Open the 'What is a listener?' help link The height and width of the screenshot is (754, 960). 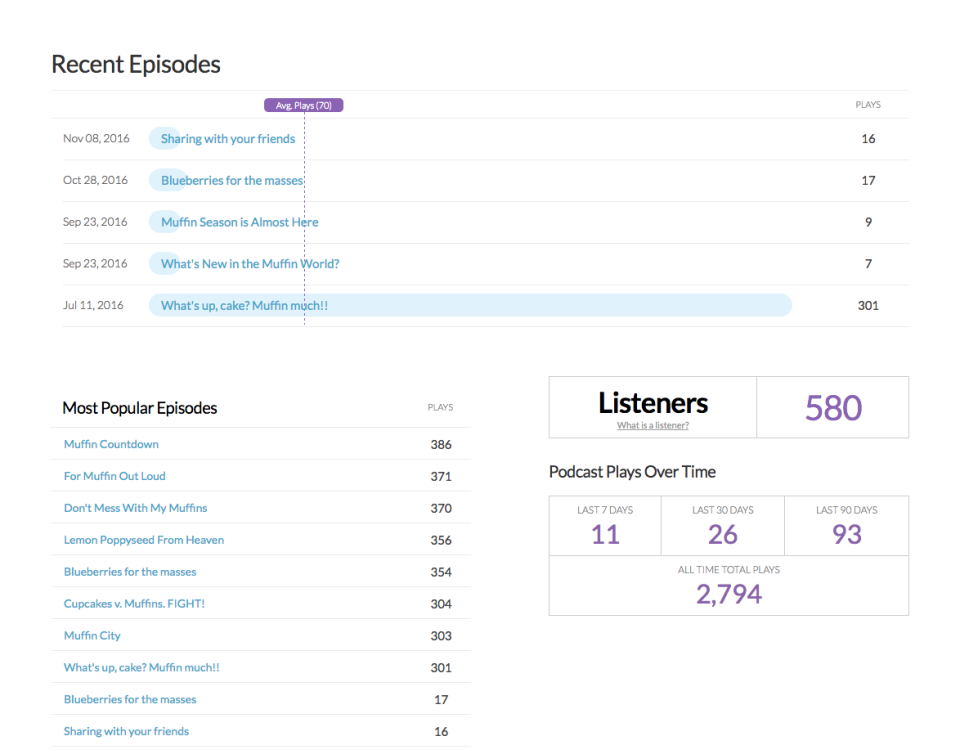[x=652, y=426]
